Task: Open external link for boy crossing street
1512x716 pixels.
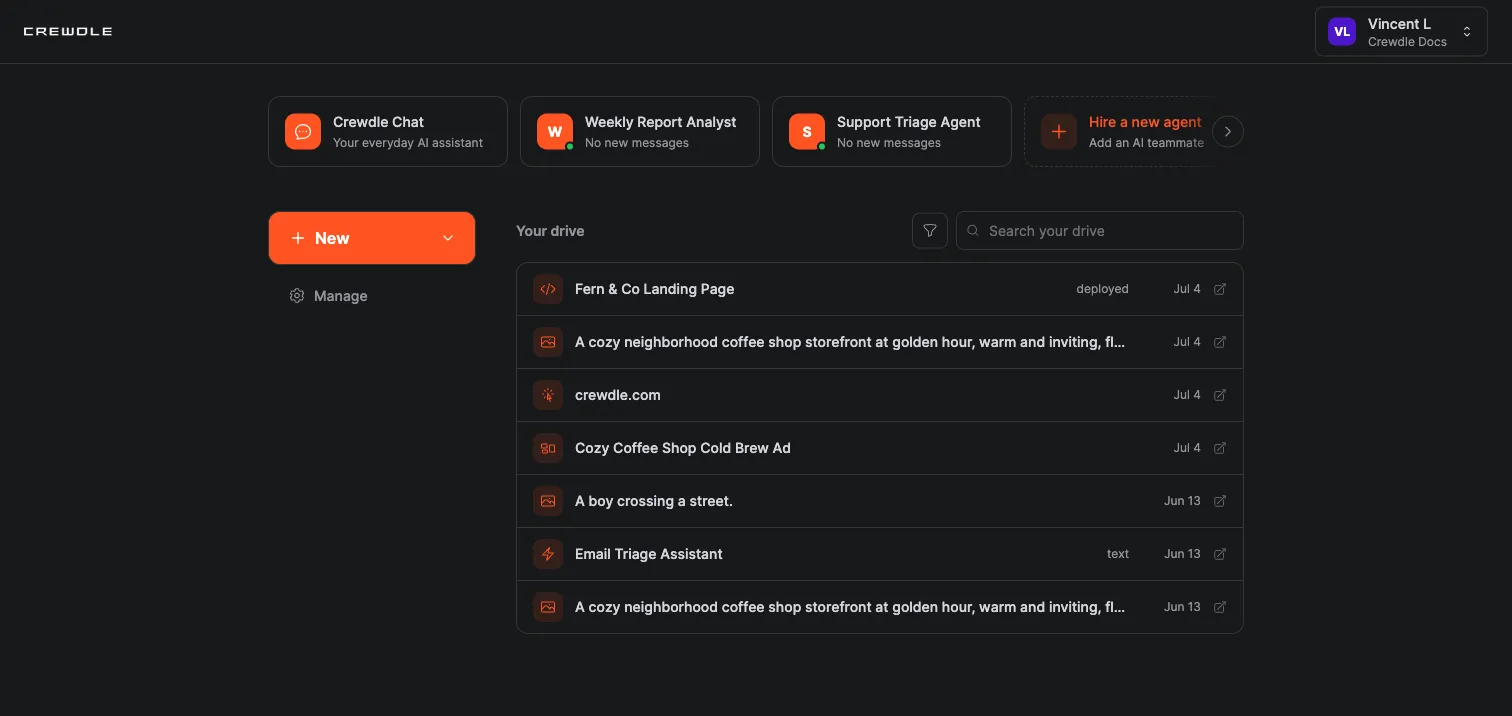Action: tap(1220, 501)
